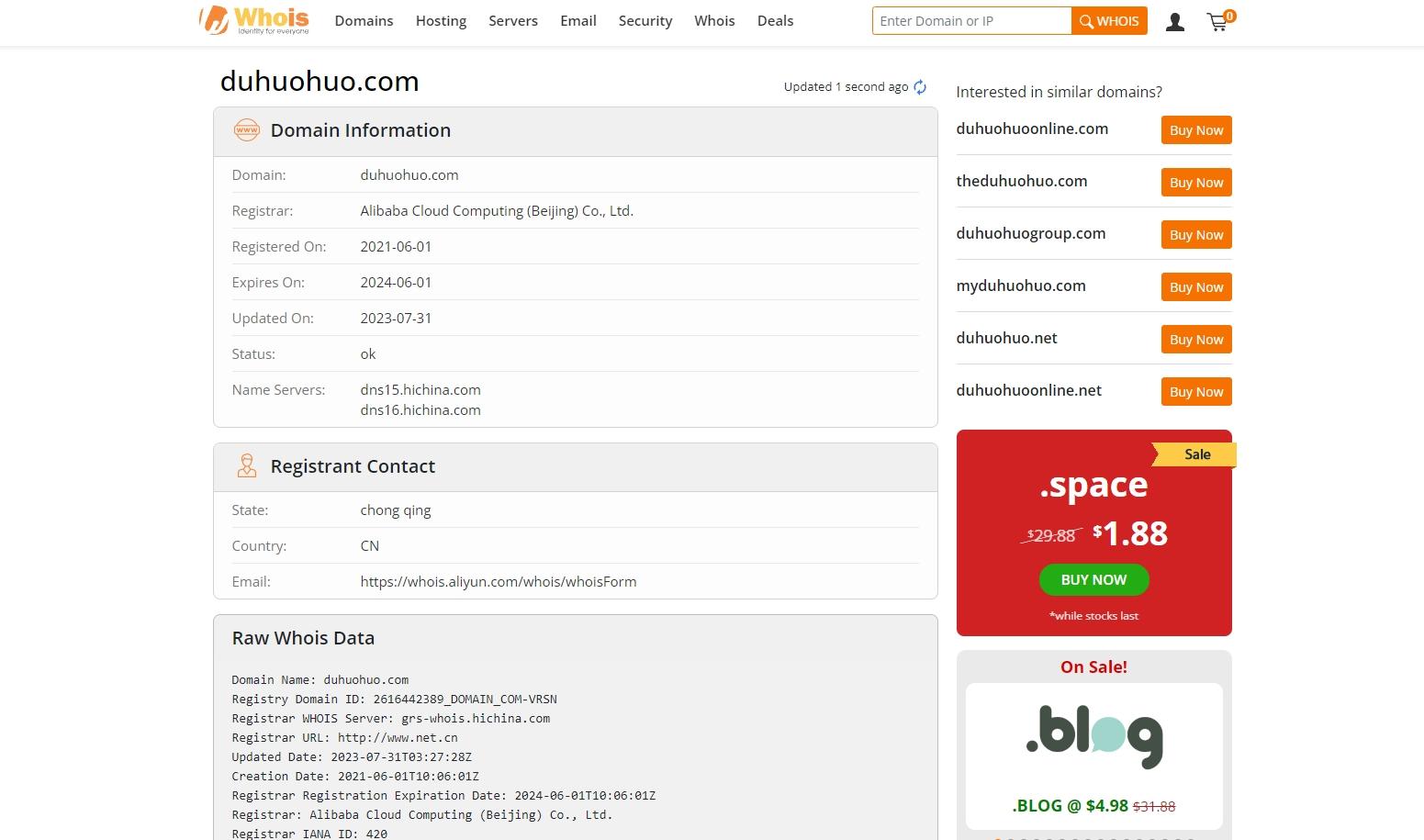Click the expiry date 2024-06-01

(396, 283)
